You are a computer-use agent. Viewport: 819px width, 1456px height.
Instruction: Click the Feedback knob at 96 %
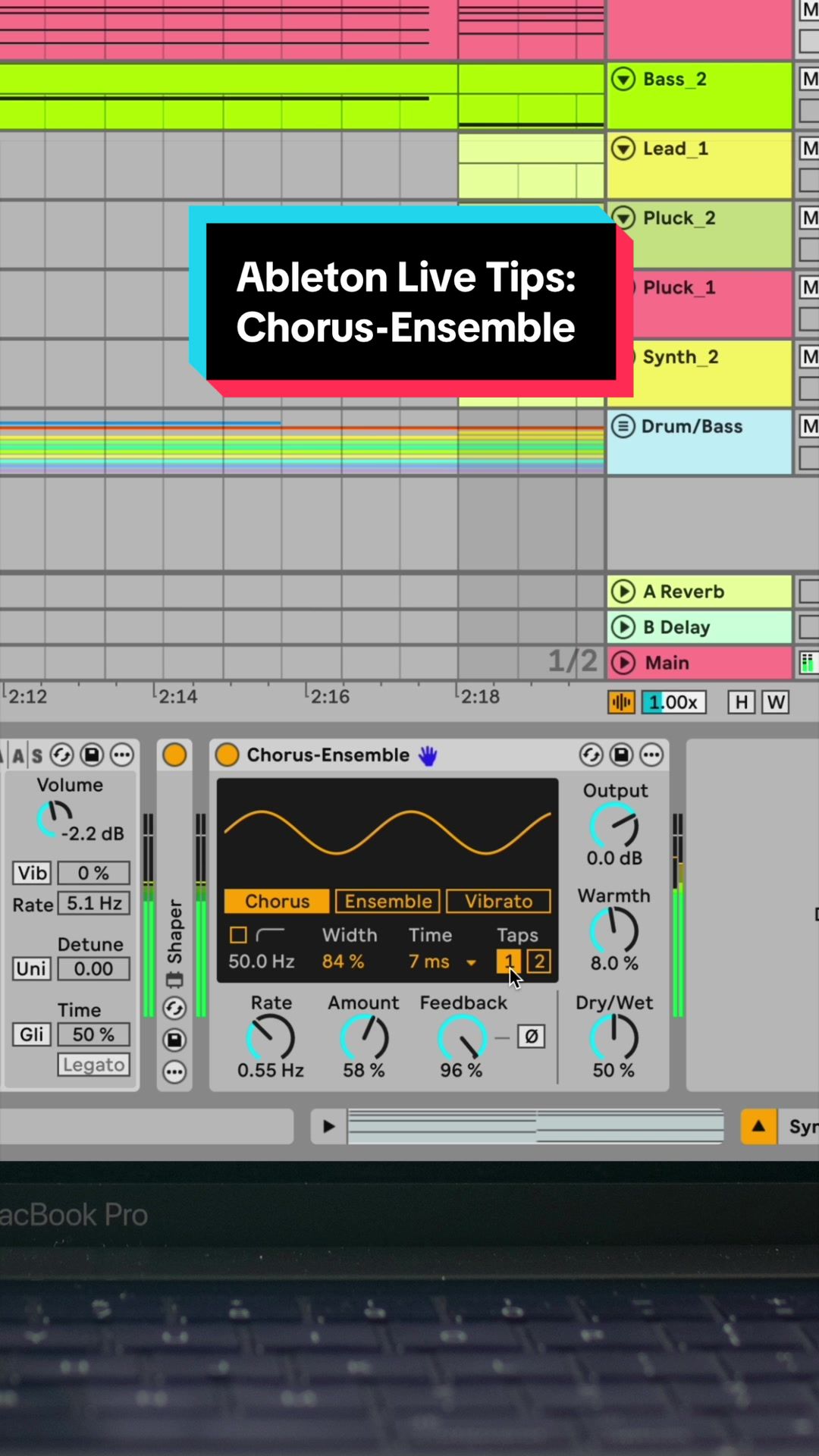(462, 1037)
